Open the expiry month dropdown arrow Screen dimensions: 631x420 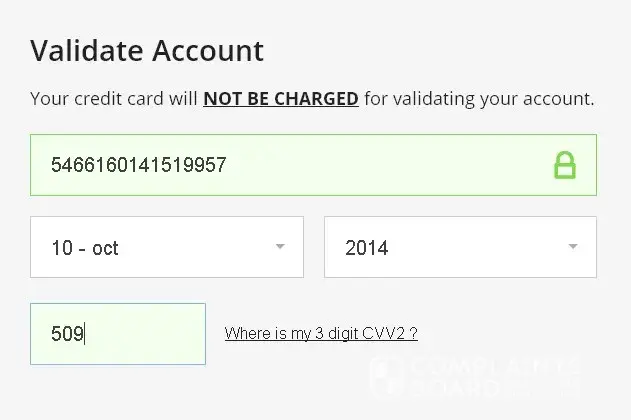(x=280, y=246)
